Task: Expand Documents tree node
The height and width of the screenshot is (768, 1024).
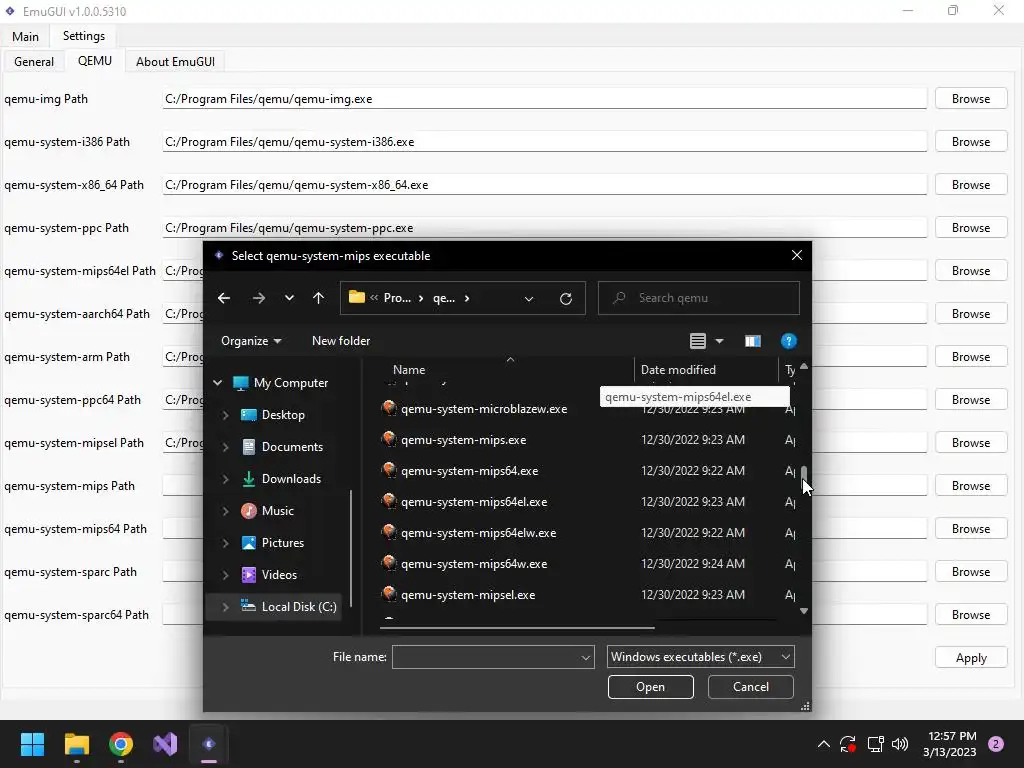Action: click(x=225, y=447)
